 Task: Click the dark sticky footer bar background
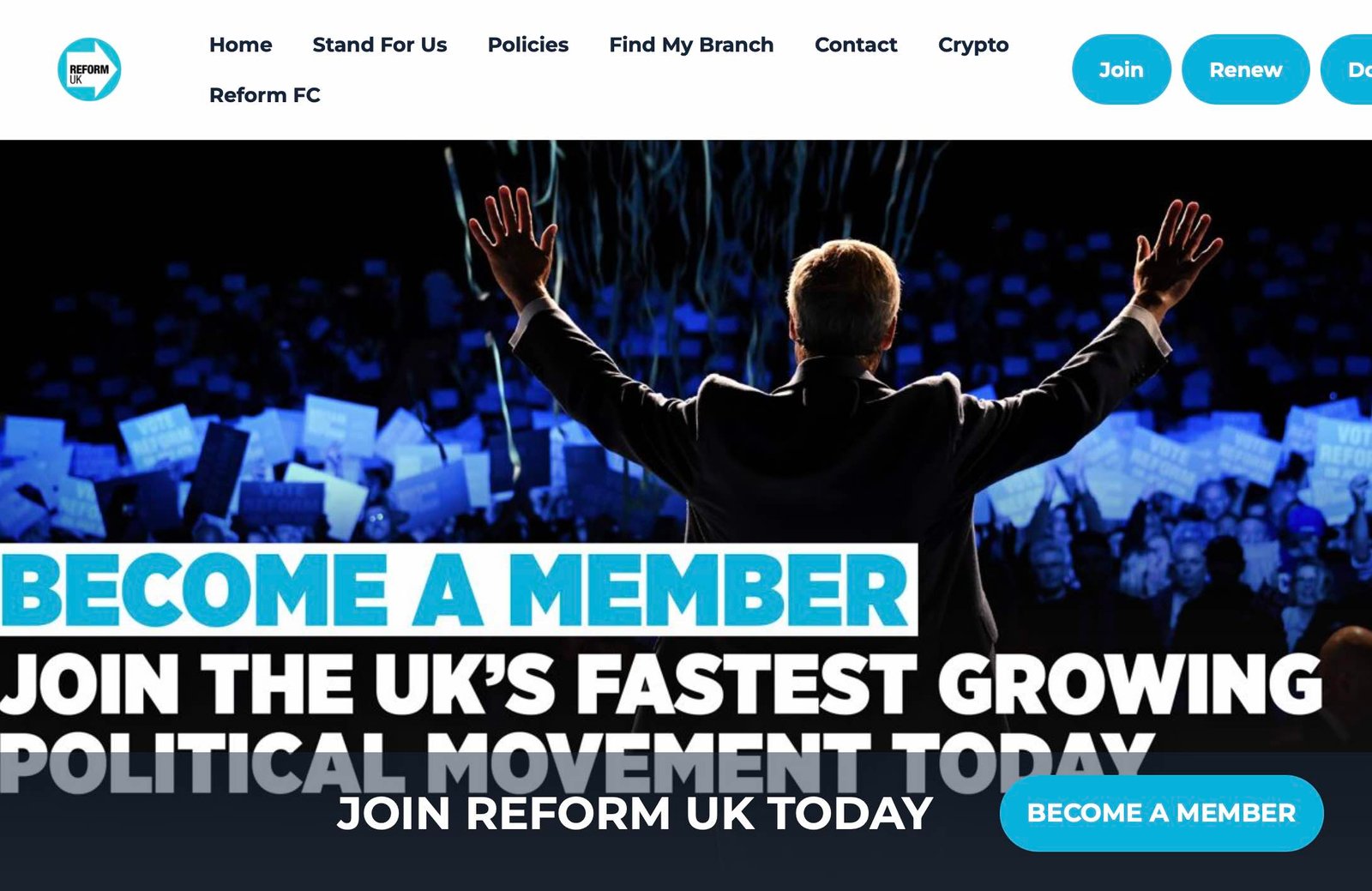171,849
